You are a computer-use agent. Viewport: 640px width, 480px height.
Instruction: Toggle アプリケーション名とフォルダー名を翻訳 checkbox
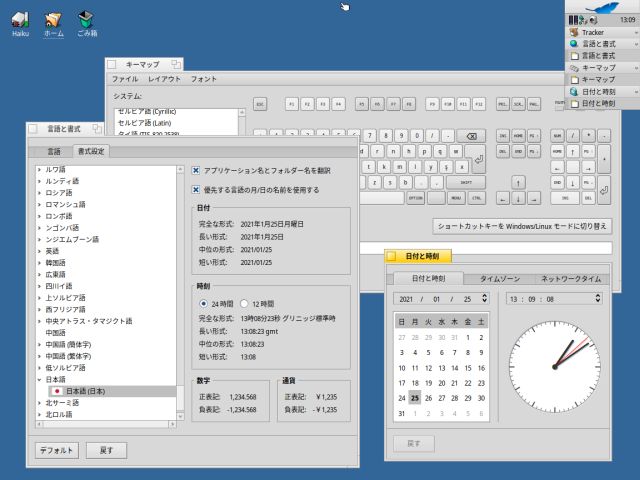click(x=197, y=171)
